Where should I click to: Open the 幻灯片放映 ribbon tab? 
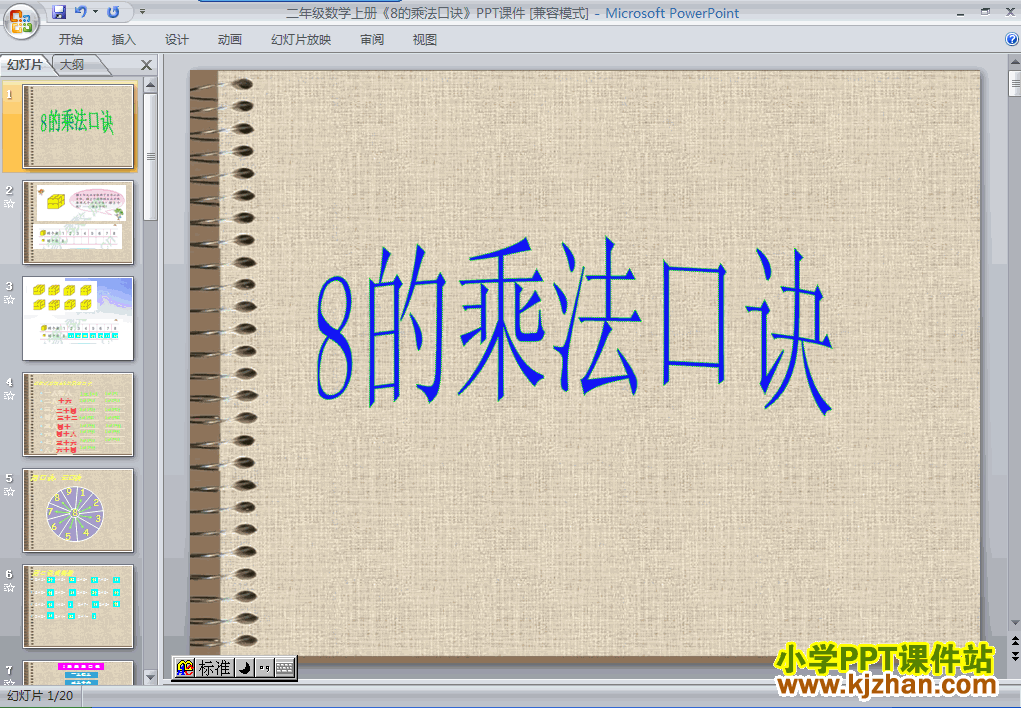(301, 40)
